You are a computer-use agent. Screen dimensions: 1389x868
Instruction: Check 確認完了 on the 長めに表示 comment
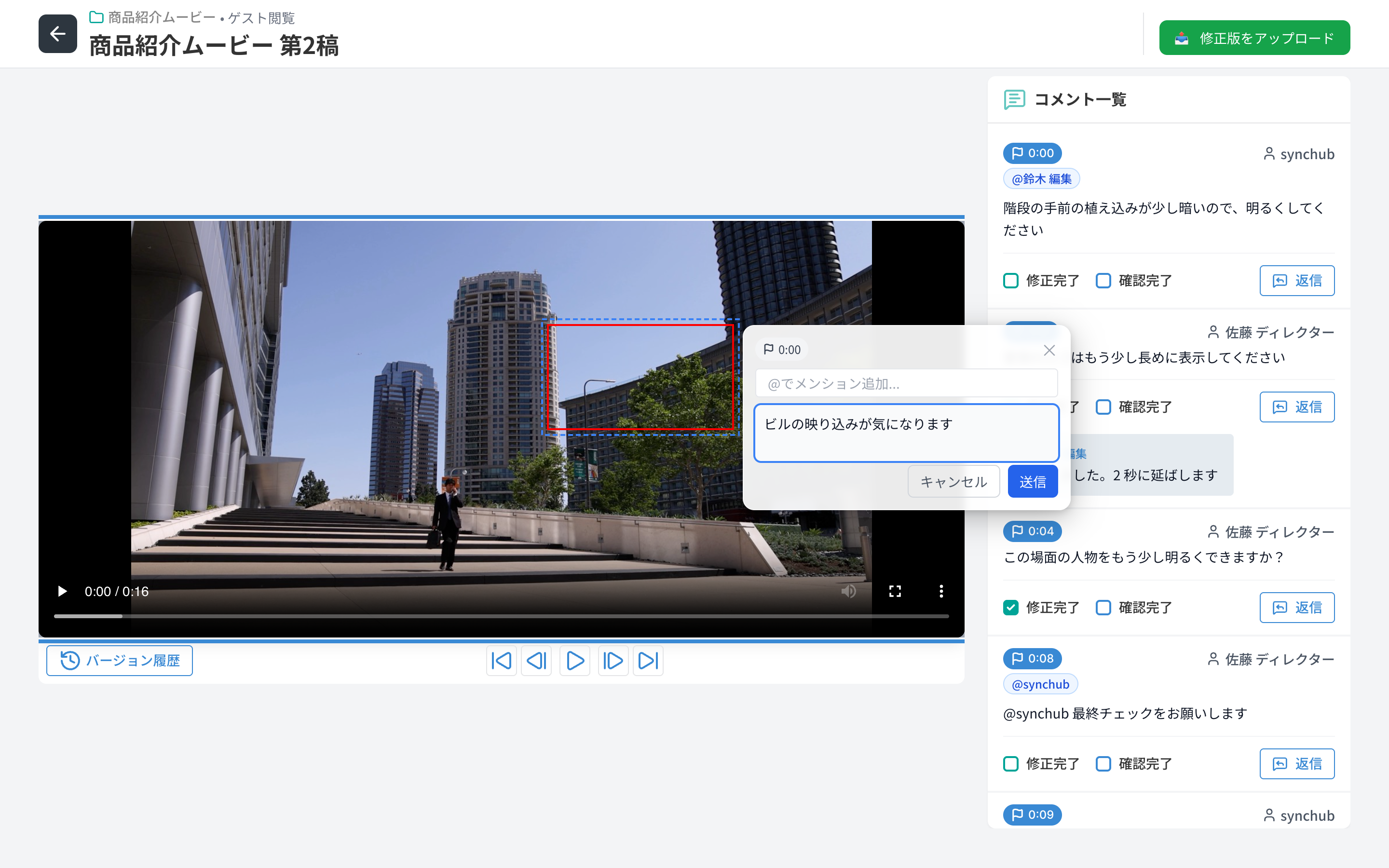(x=1103, y=407)
